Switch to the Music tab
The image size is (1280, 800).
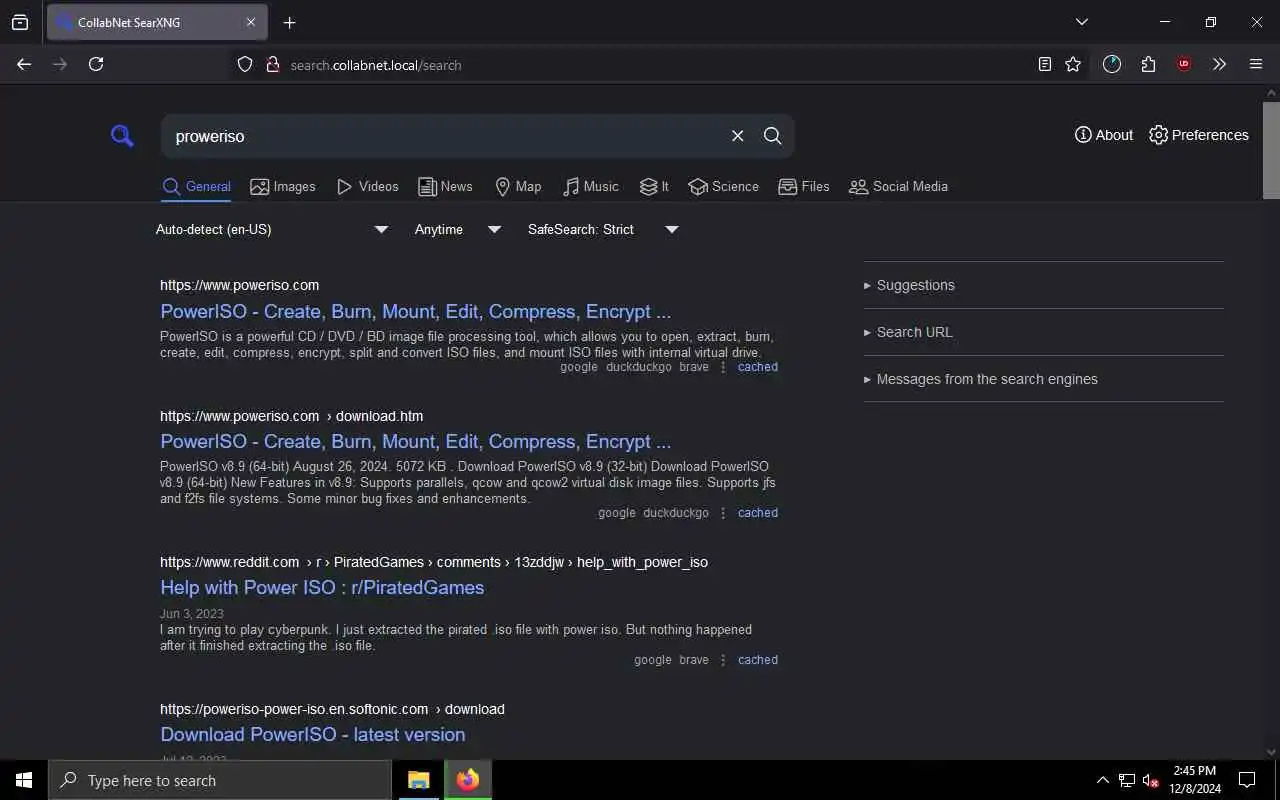click(590, 187)
